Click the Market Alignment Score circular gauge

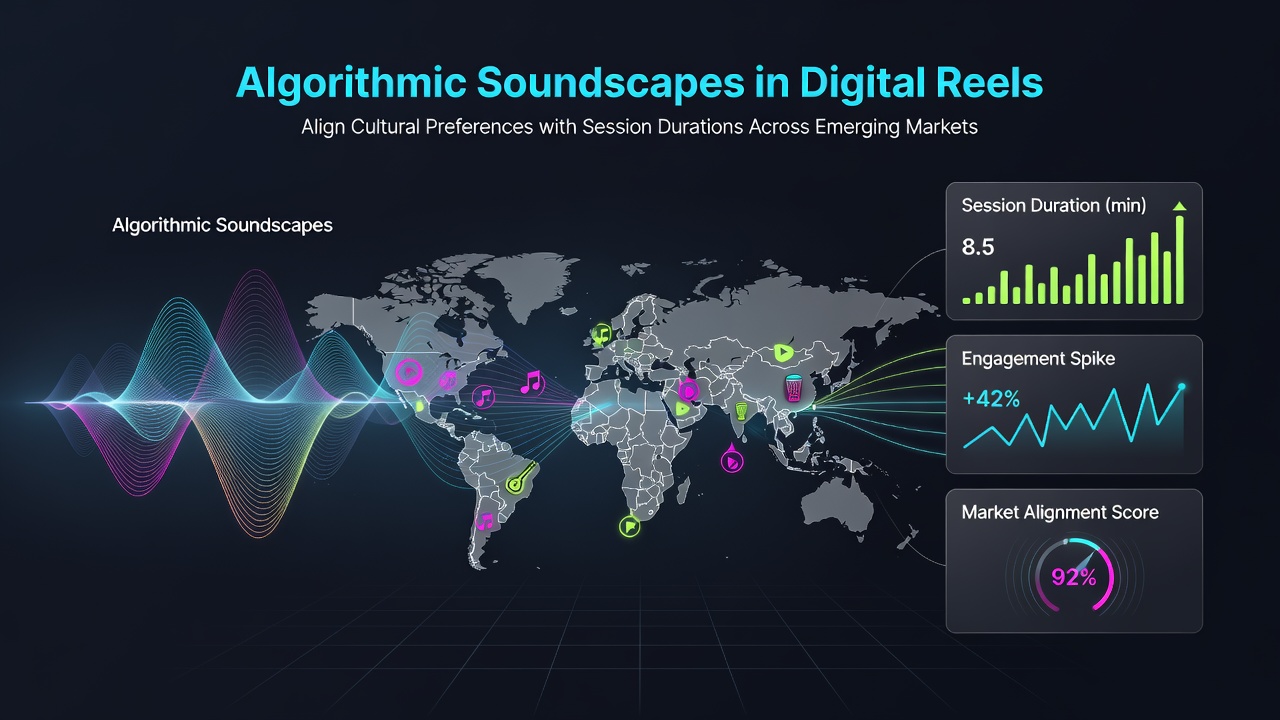1073,576
